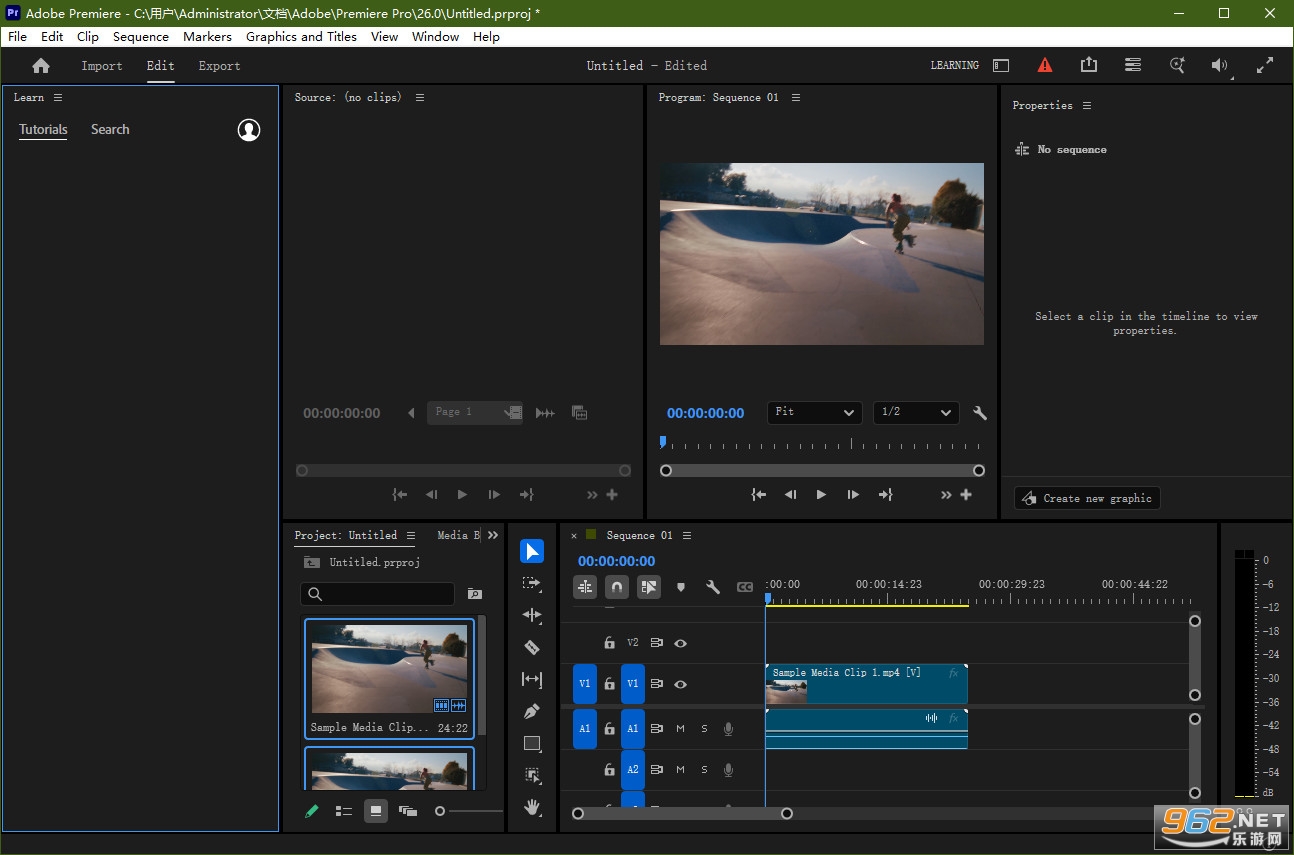Toggle nest sequence insert mode
This screenshot has height=855, width=1294.
[x=585, y=587]
